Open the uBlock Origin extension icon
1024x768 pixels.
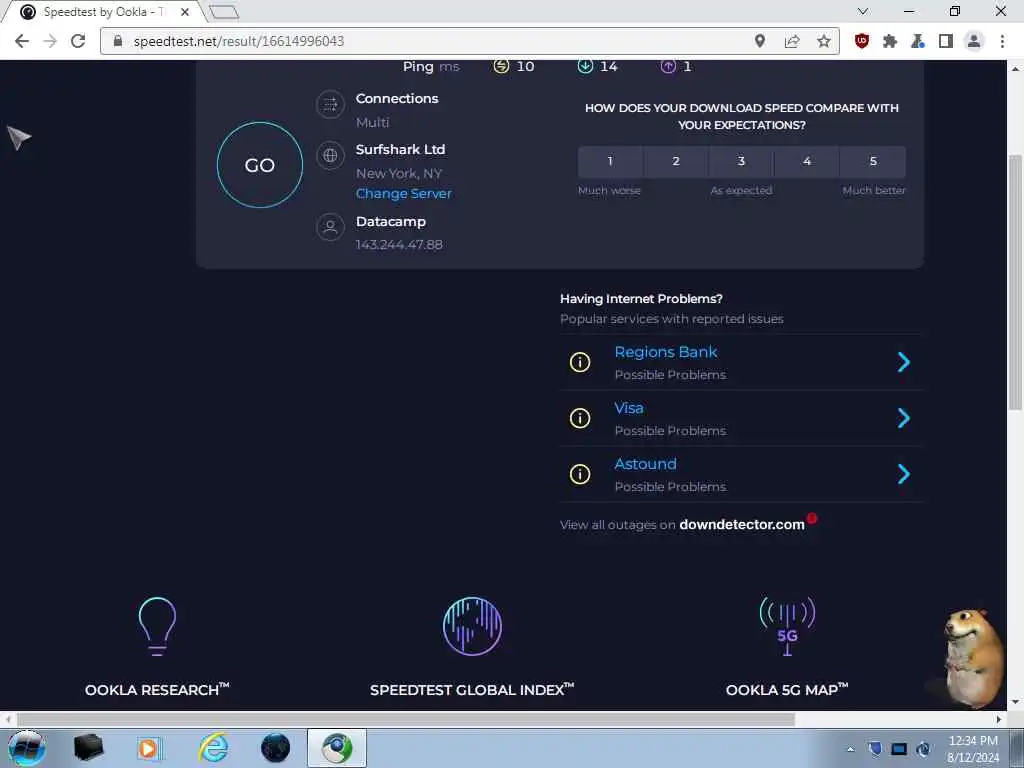click(x=862, y=41)
